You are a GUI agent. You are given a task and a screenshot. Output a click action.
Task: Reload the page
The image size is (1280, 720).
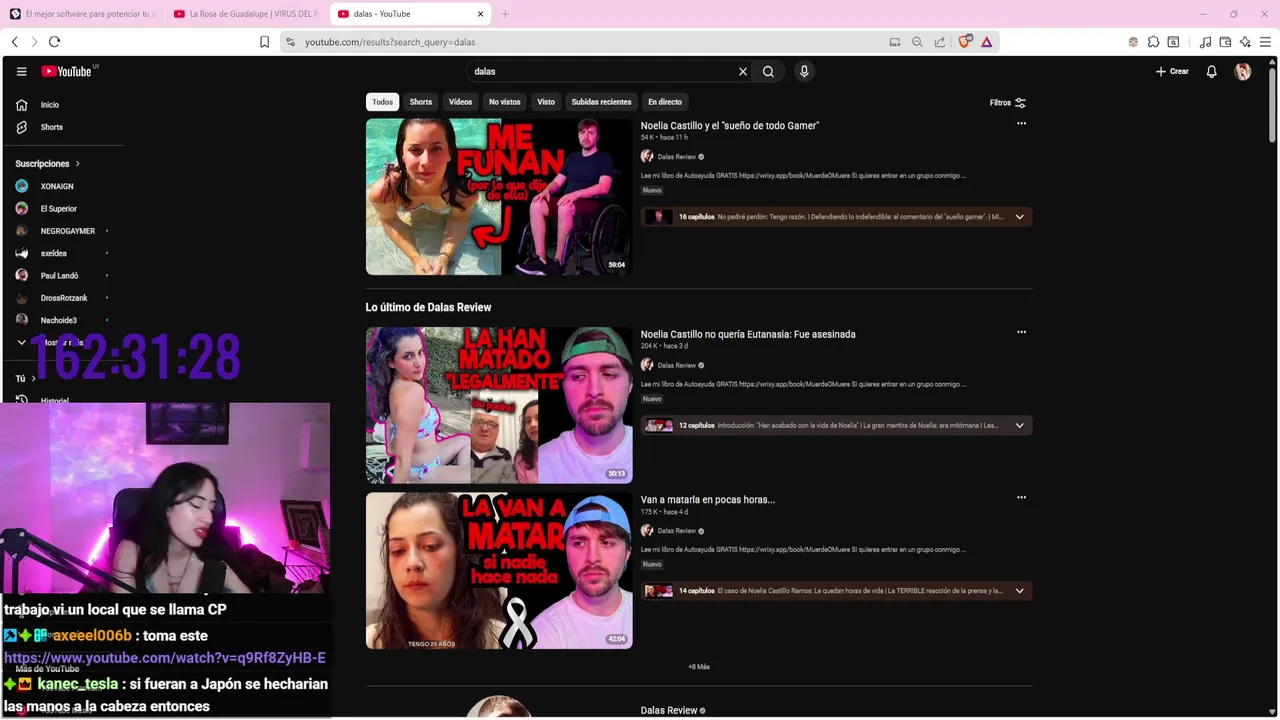pyautogui.click(x=54, y=42)
